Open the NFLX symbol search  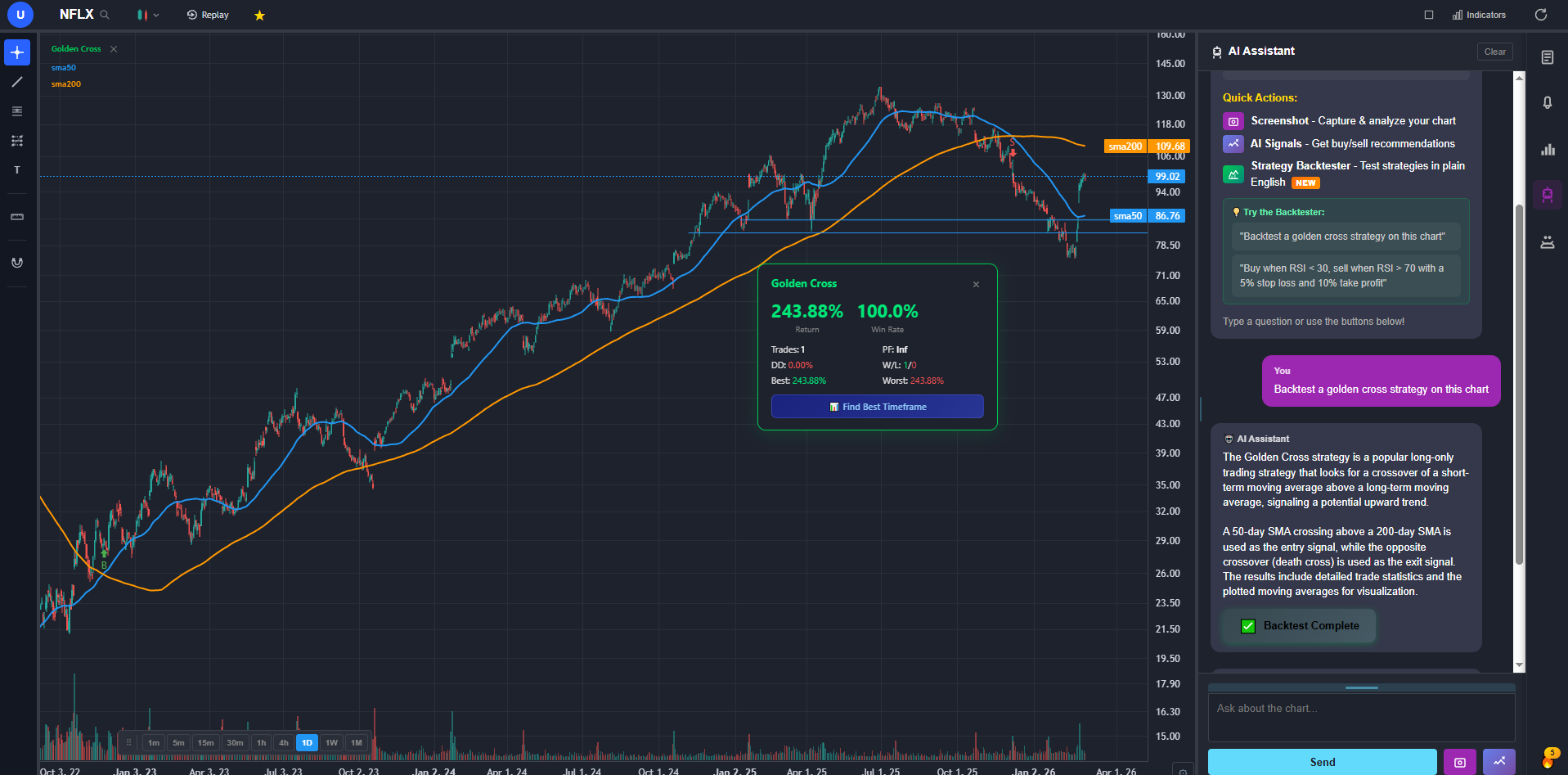click(104, 14)
